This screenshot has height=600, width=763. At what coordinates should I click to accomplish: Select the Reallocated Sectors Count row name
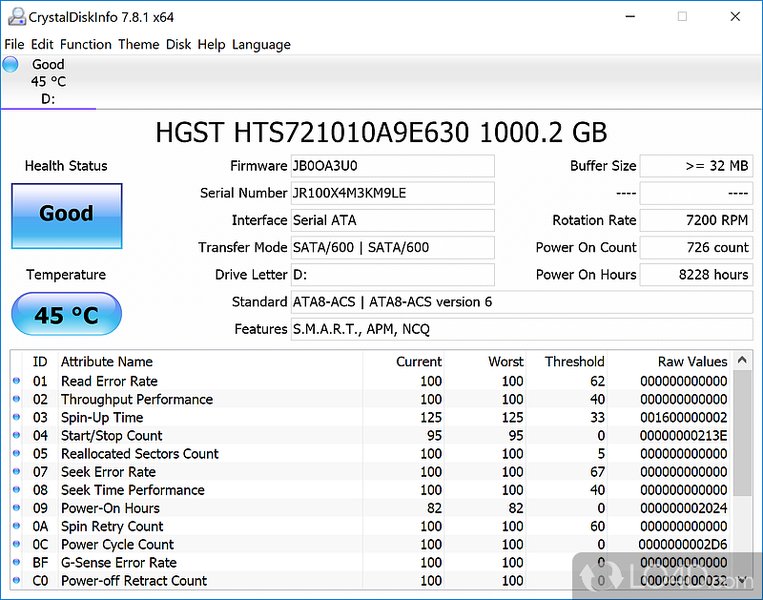tap(140, 454)
